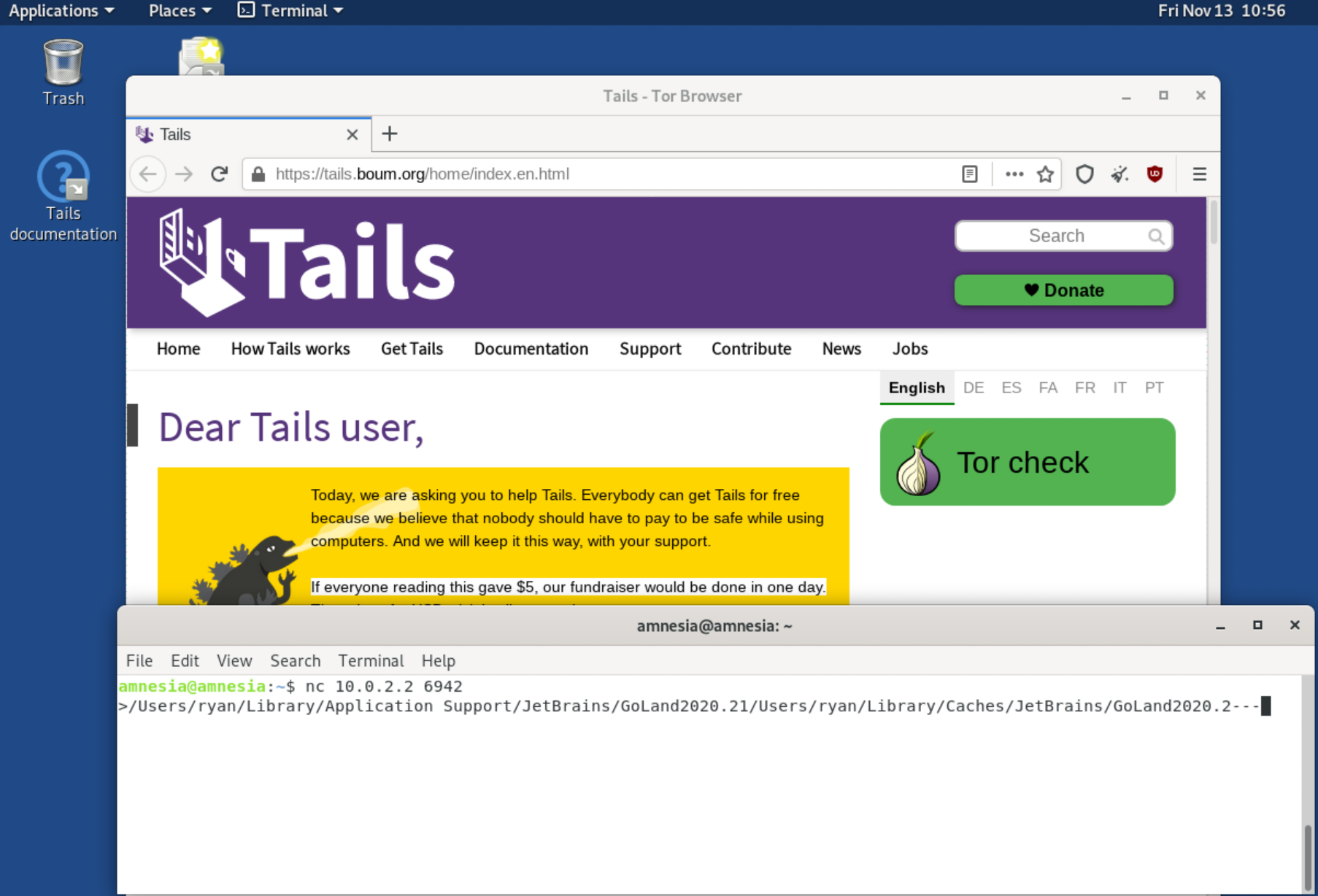Close the Tails browser tab

coord(352,135)
